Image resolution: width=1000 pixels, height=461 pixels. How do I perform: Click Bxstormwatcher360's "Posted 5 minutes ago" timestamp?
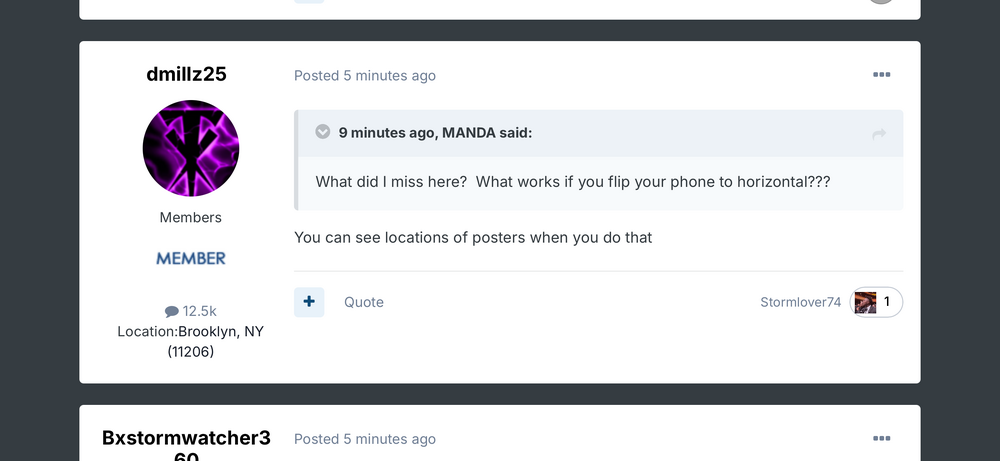click(365, 439)
